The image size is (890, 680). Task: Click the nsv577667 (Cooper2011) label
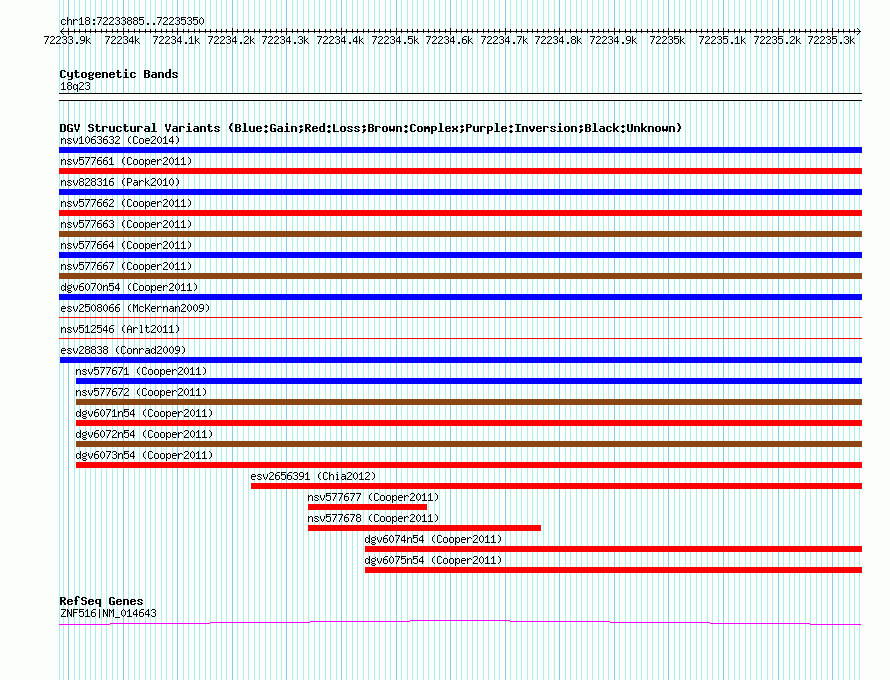point(126,266)
